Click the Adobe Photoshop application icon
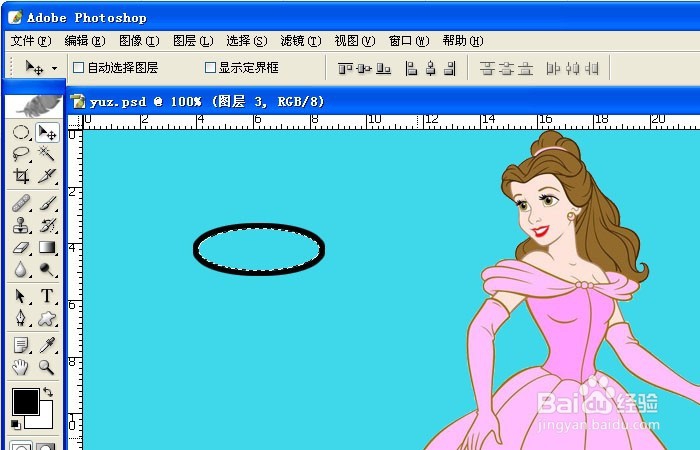The height and width of the screenshot is (450, 700). pos(15,17)
